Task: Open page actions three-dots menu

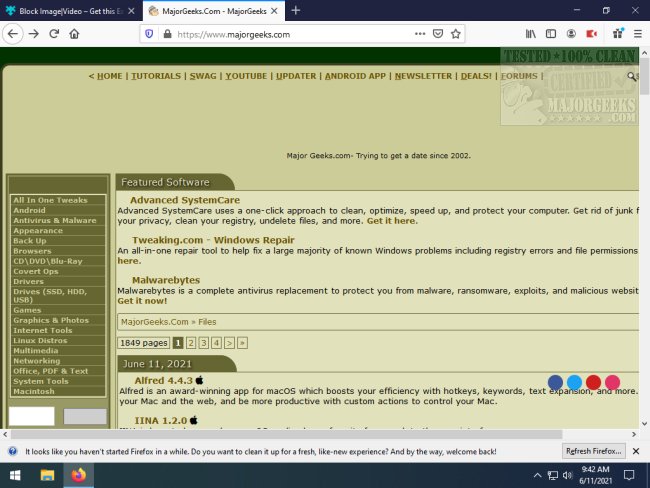Action: (x=420, y=34)
